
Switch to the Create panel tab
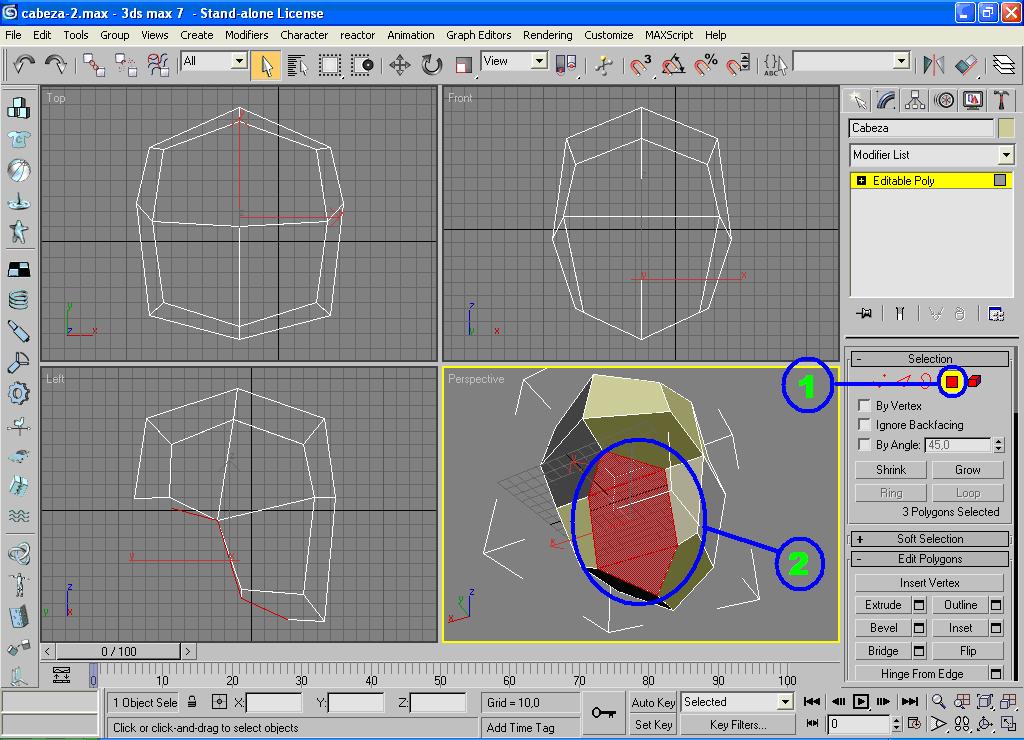857,100
